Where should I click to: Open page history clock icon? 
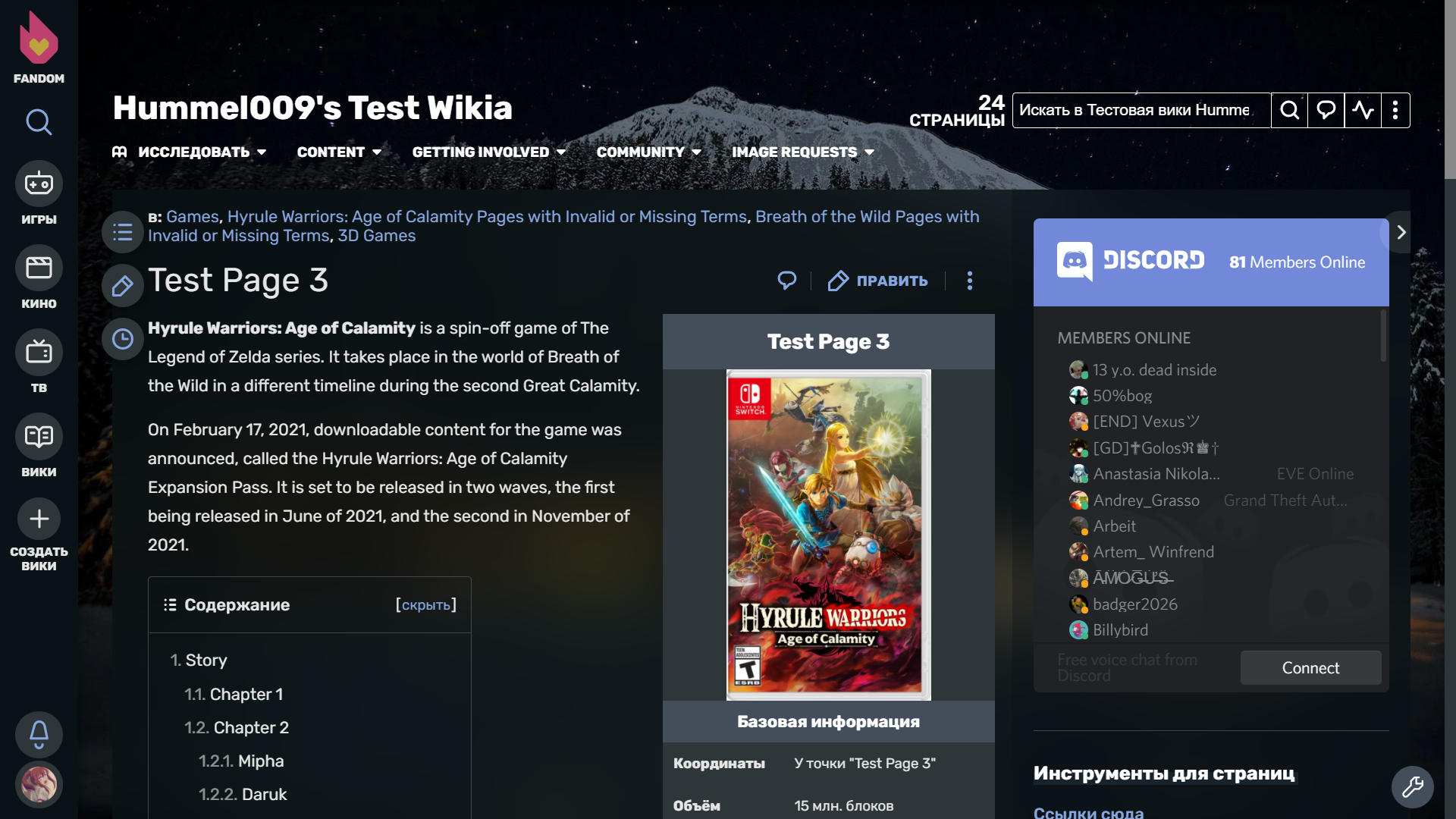pos(123,339)
